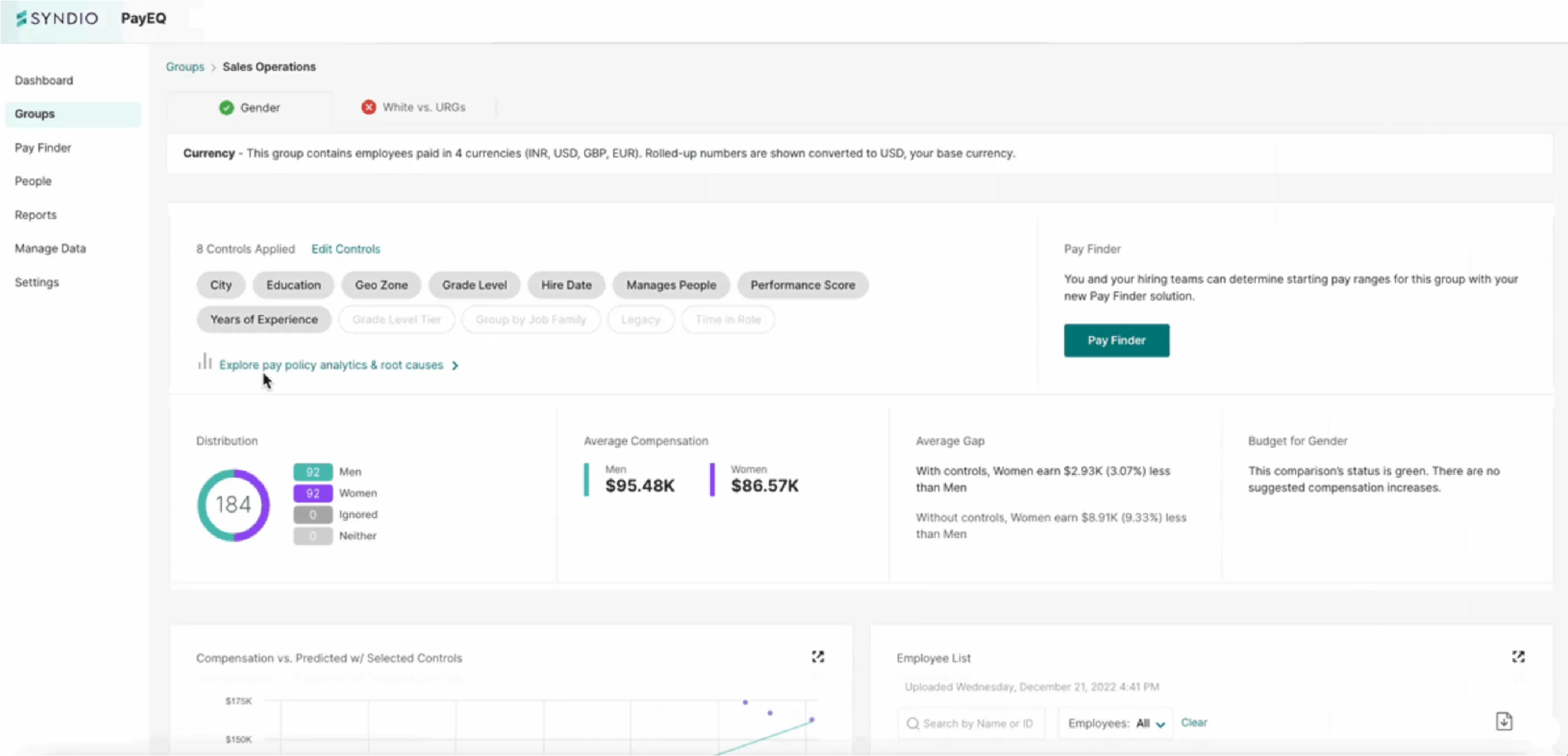Click the teal Pay Finder button
The width and height of the screenshot is (1568, 756).
[1116, 340]
